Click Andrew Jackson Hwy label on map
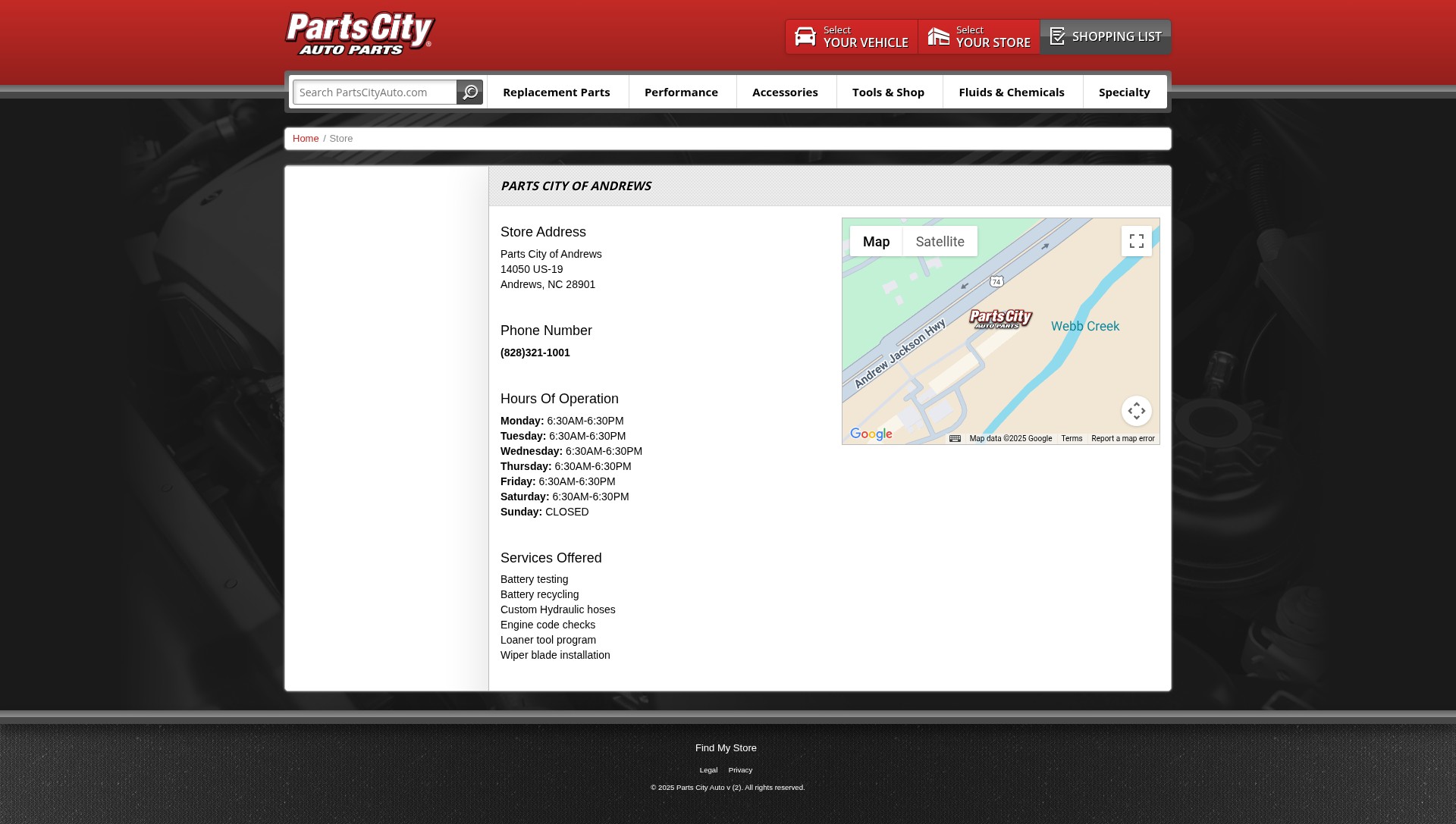 tap(900, 353)
